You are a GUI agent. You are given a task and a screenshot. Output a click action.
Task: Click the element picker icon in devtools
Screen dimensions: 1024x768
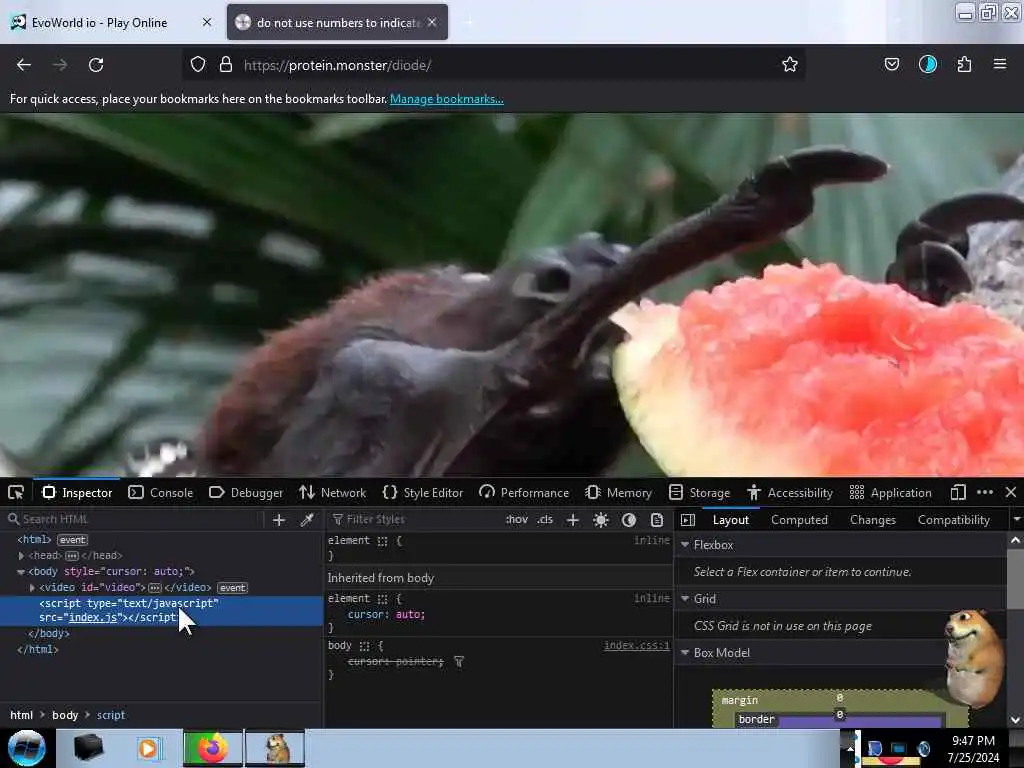click(16, 492)
